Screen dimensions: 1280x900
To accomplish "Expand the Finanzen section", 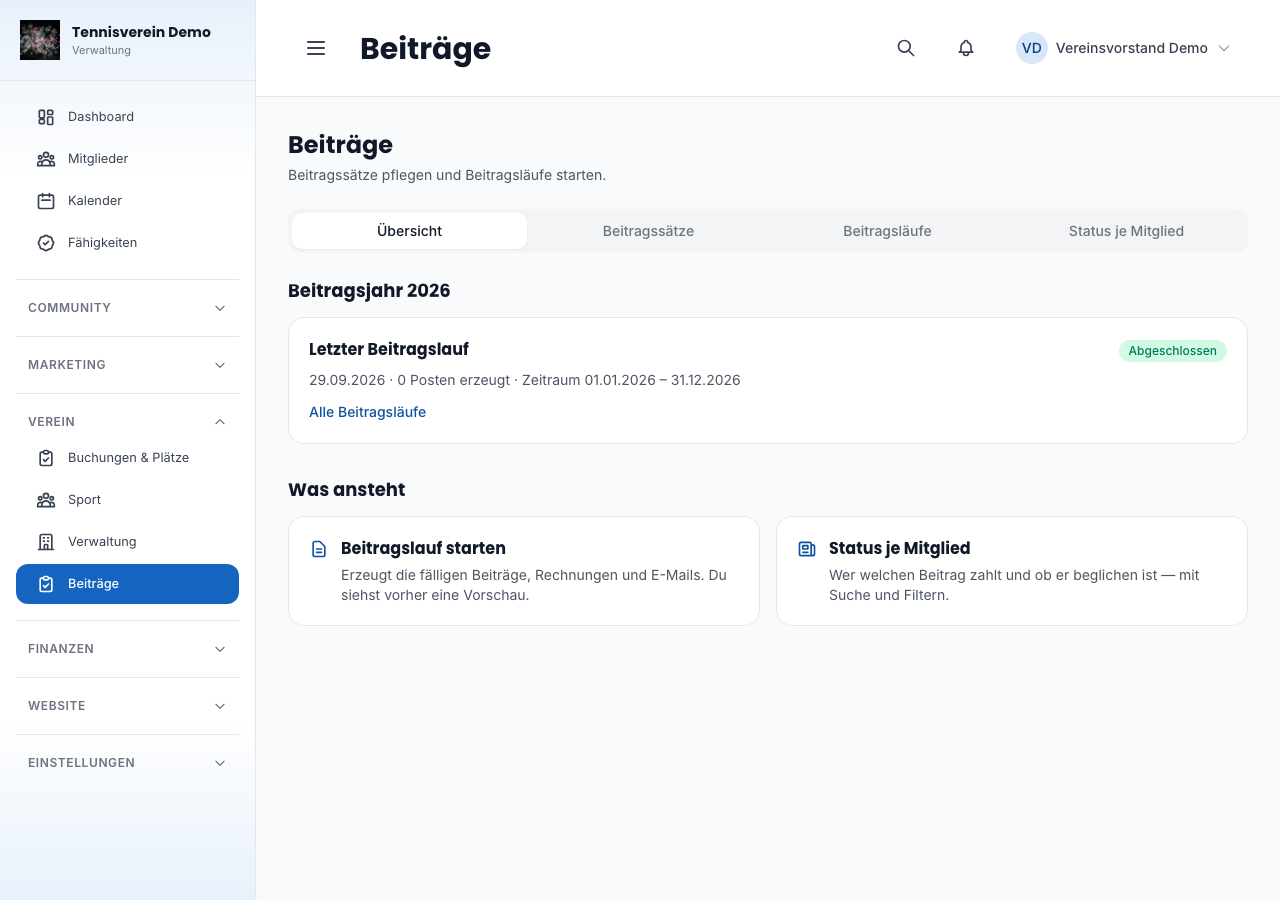I will point(127,649).
